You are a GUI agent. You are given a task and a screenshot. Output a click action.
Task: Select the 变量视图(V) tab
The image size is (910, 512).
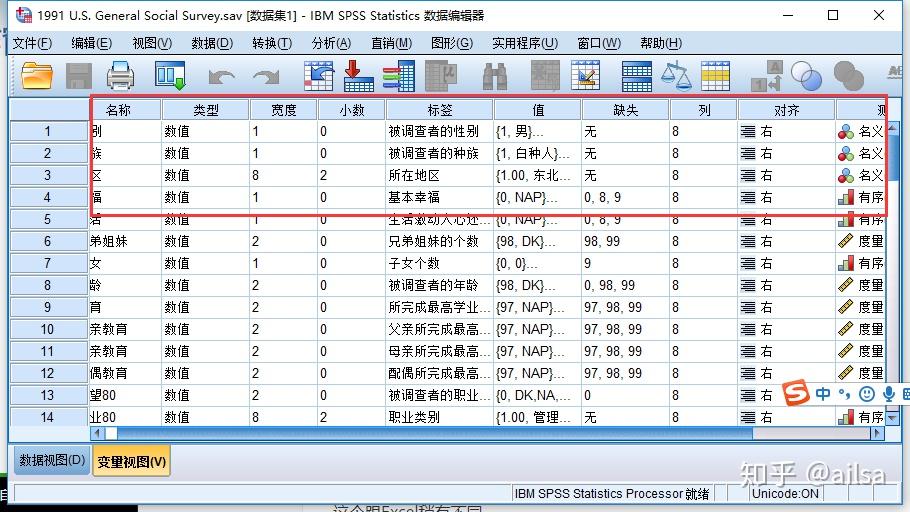[131, 461]
